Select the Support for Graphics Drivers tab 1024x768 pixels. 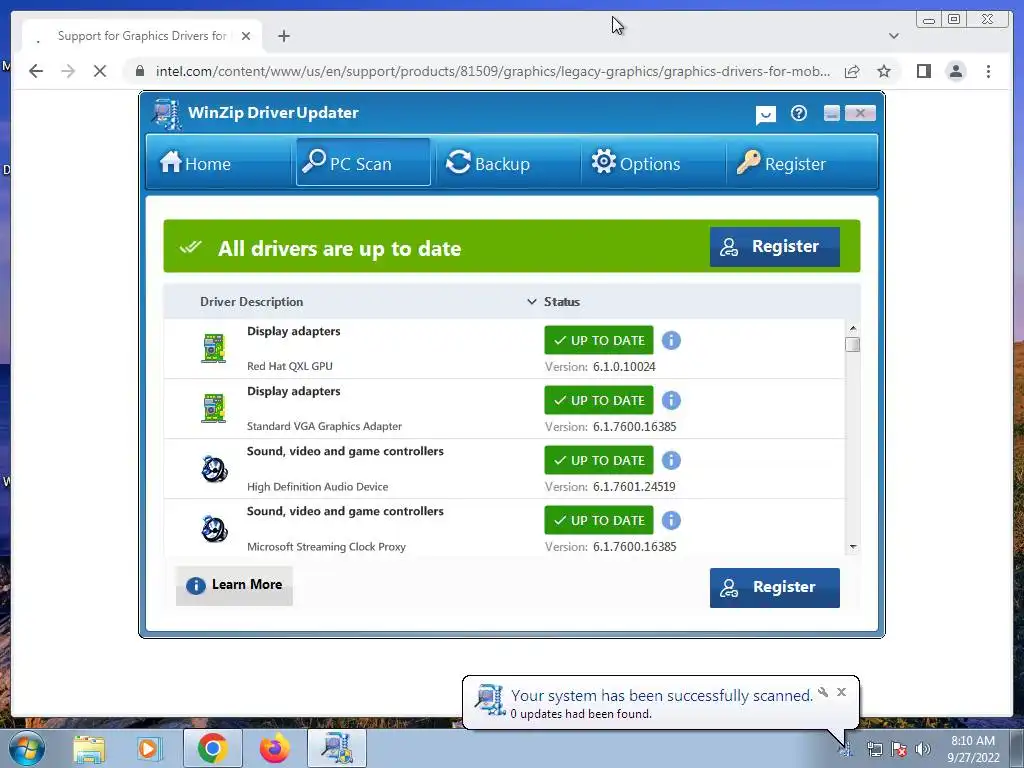[141, 36]
